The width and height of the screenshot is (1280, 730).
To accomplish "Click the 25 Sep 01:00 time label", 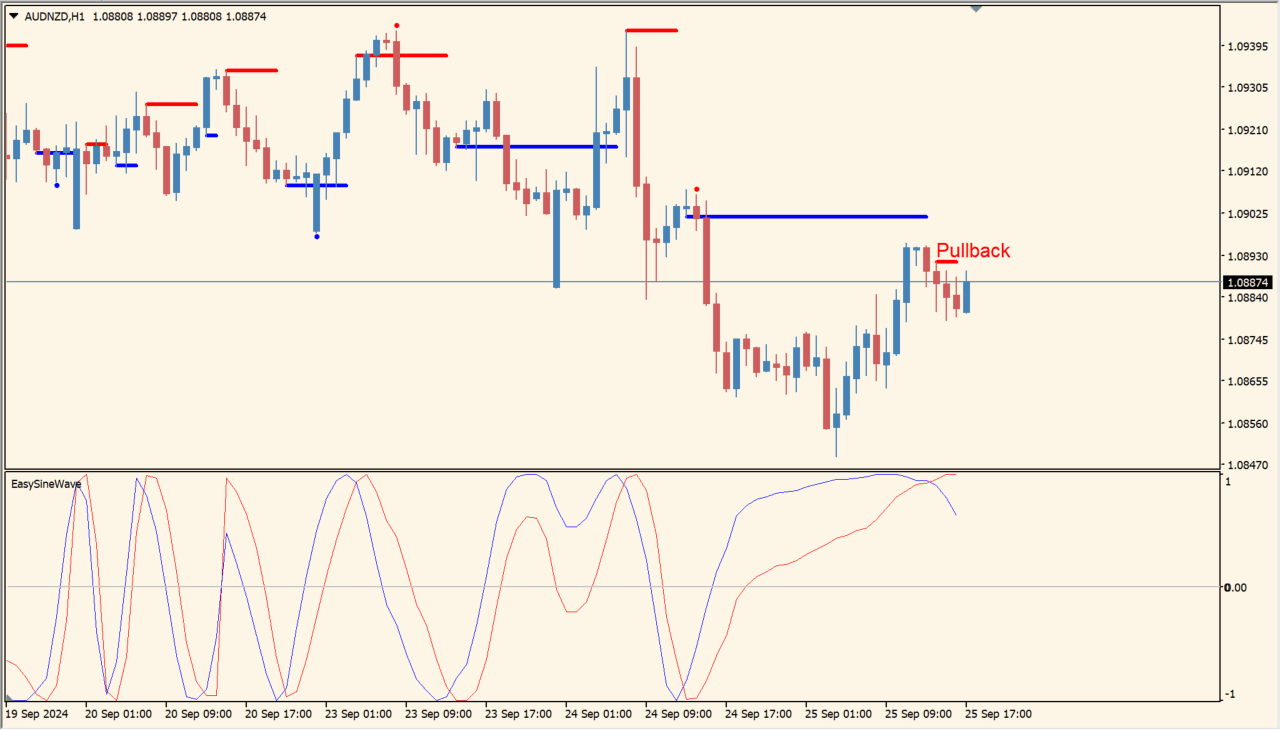I will (838, 714).
